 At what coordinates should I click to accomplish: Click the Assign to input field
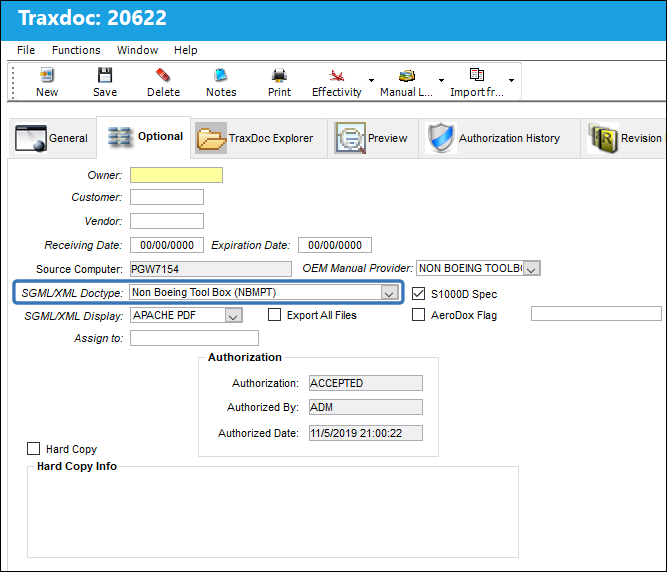coord(194,338)
